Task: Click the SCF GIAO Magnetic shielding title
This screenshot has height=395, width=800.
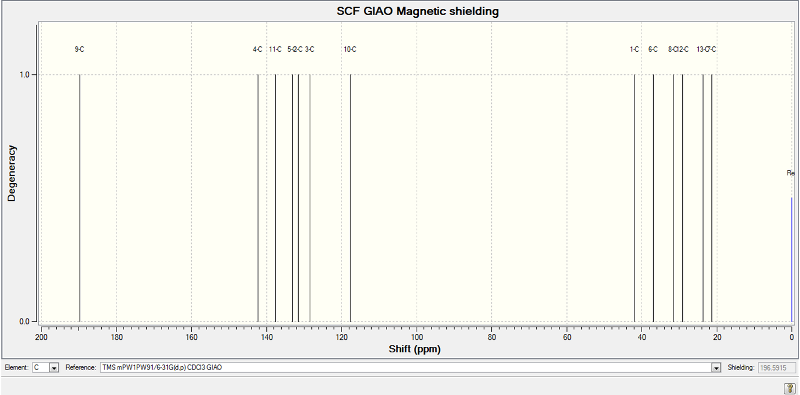Action: [x=417, y=11]
